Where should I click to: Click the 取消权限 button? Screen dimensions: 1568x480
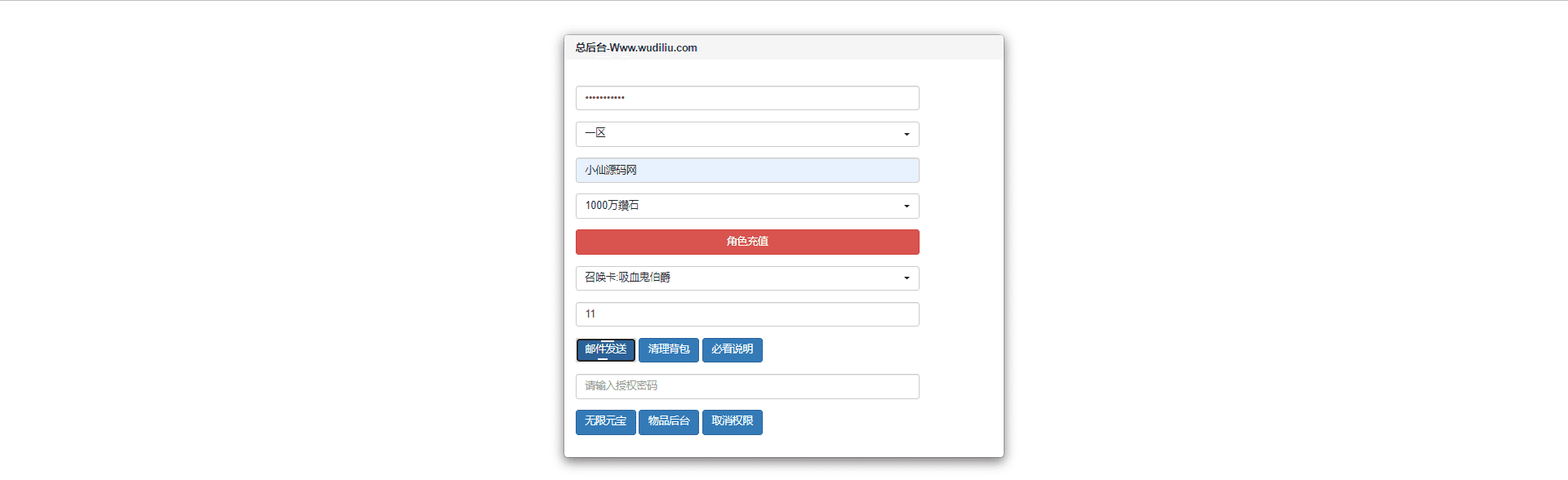tap(733, 422)
